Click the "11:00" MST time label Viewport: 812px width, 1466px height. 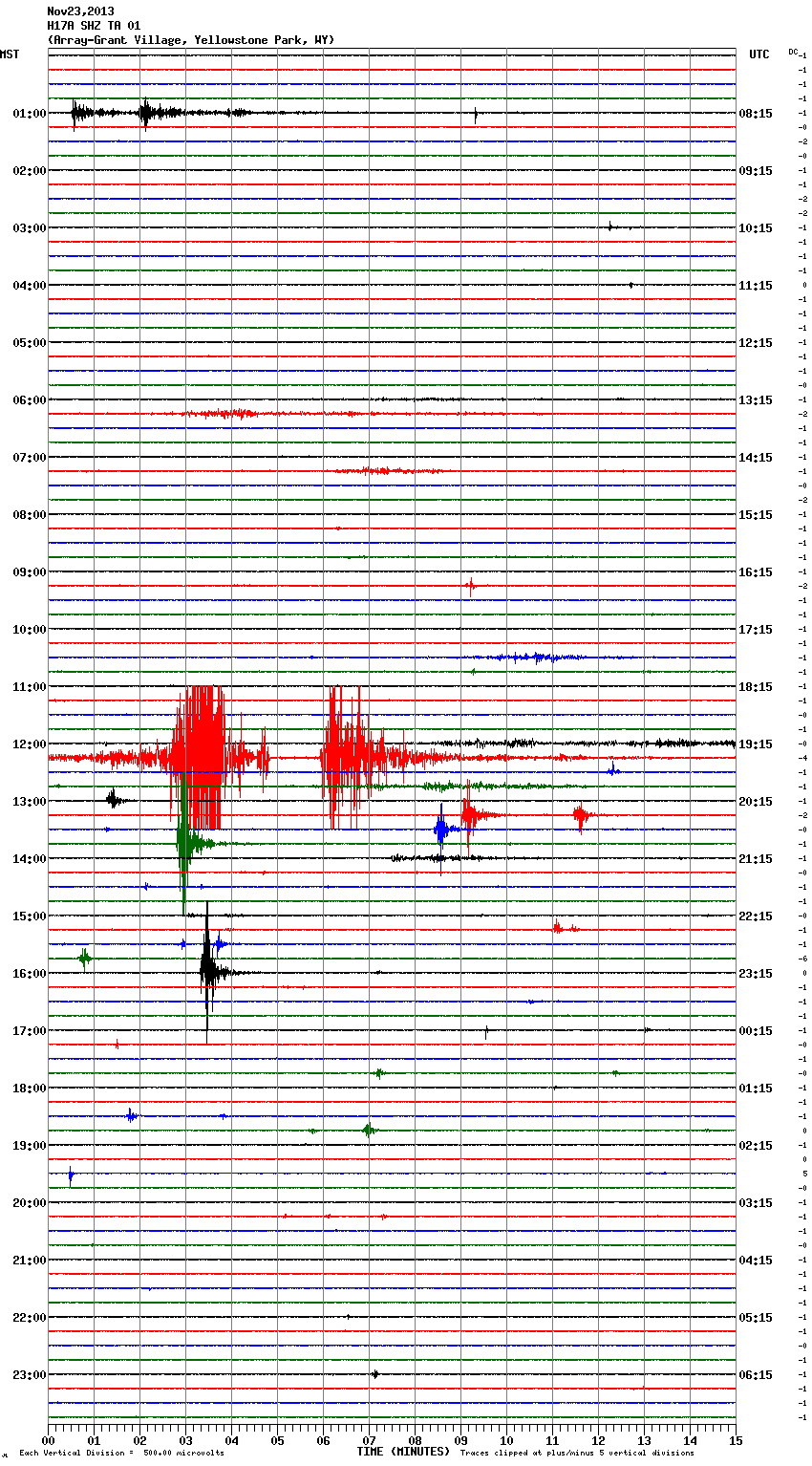coord(29,687)
